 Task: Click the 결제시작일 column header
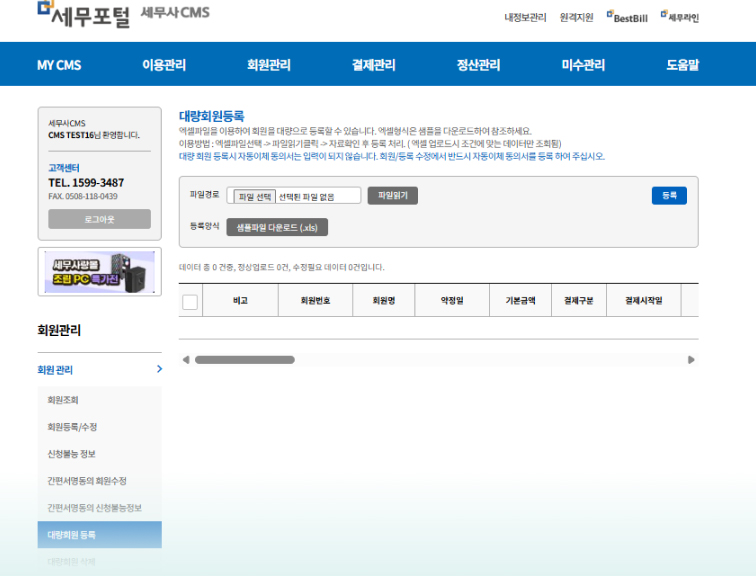click(x=644, y=301)
